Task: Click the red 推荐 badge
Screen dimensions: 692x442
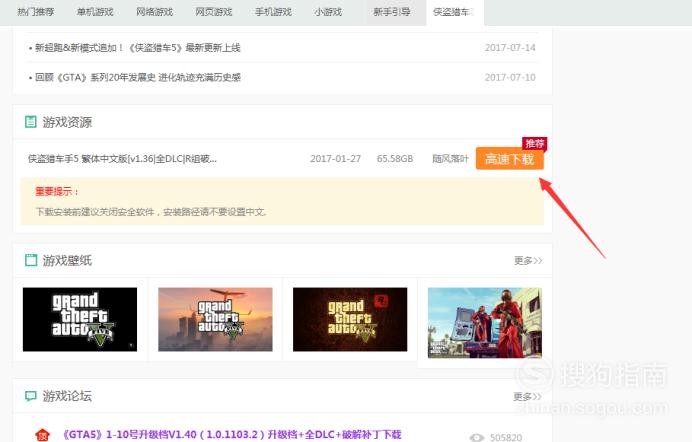Action: (x=535, y=143)
